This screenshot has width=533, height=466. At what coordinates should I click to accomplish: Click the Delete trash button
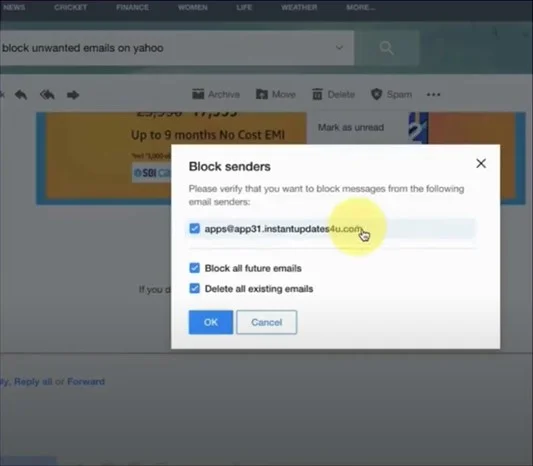click(333, 94)
